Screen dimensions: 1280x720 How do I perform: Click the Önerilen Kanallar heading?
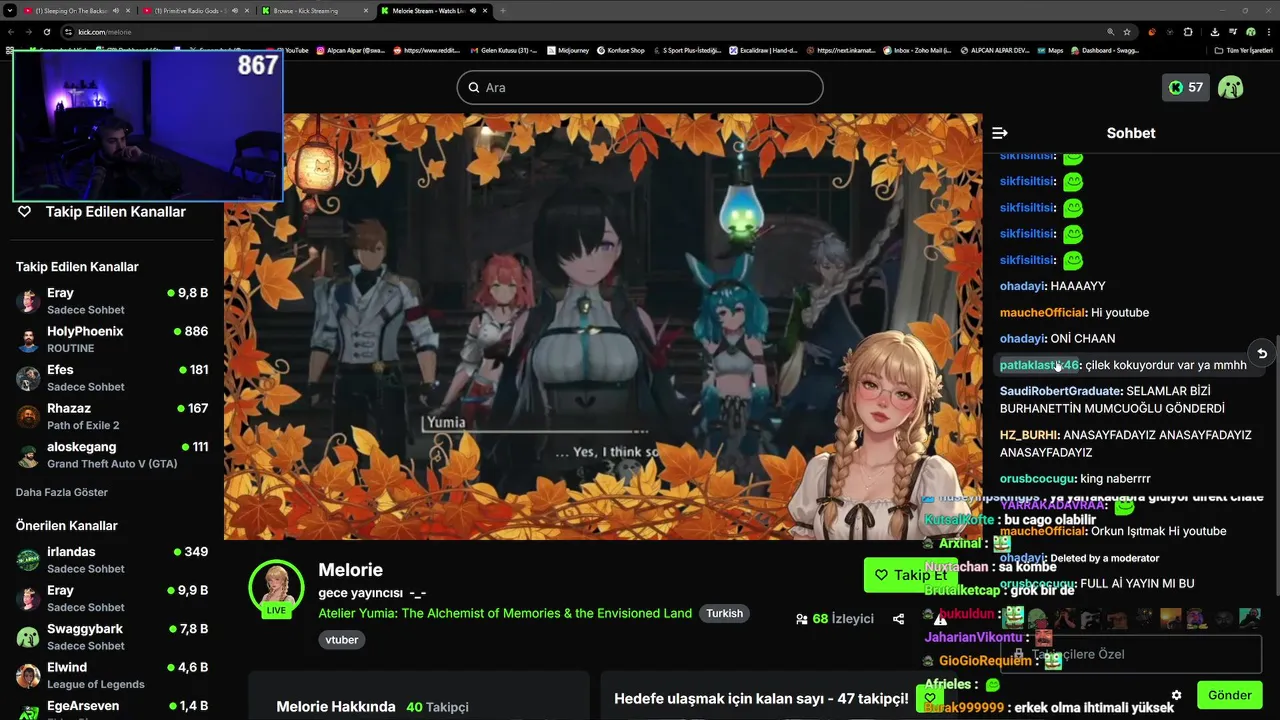tap(66, 525)
